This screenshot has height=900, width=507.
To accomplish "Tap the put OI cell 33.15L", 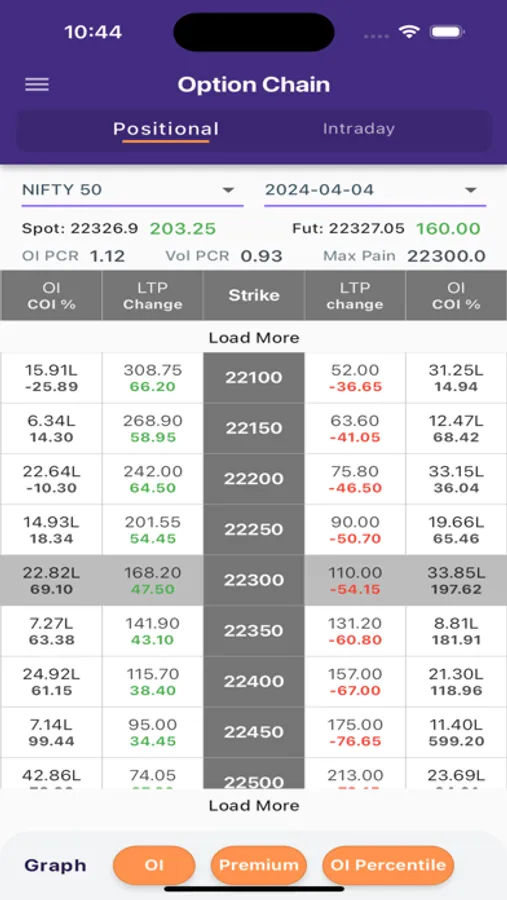I will (x=456, y=479).
